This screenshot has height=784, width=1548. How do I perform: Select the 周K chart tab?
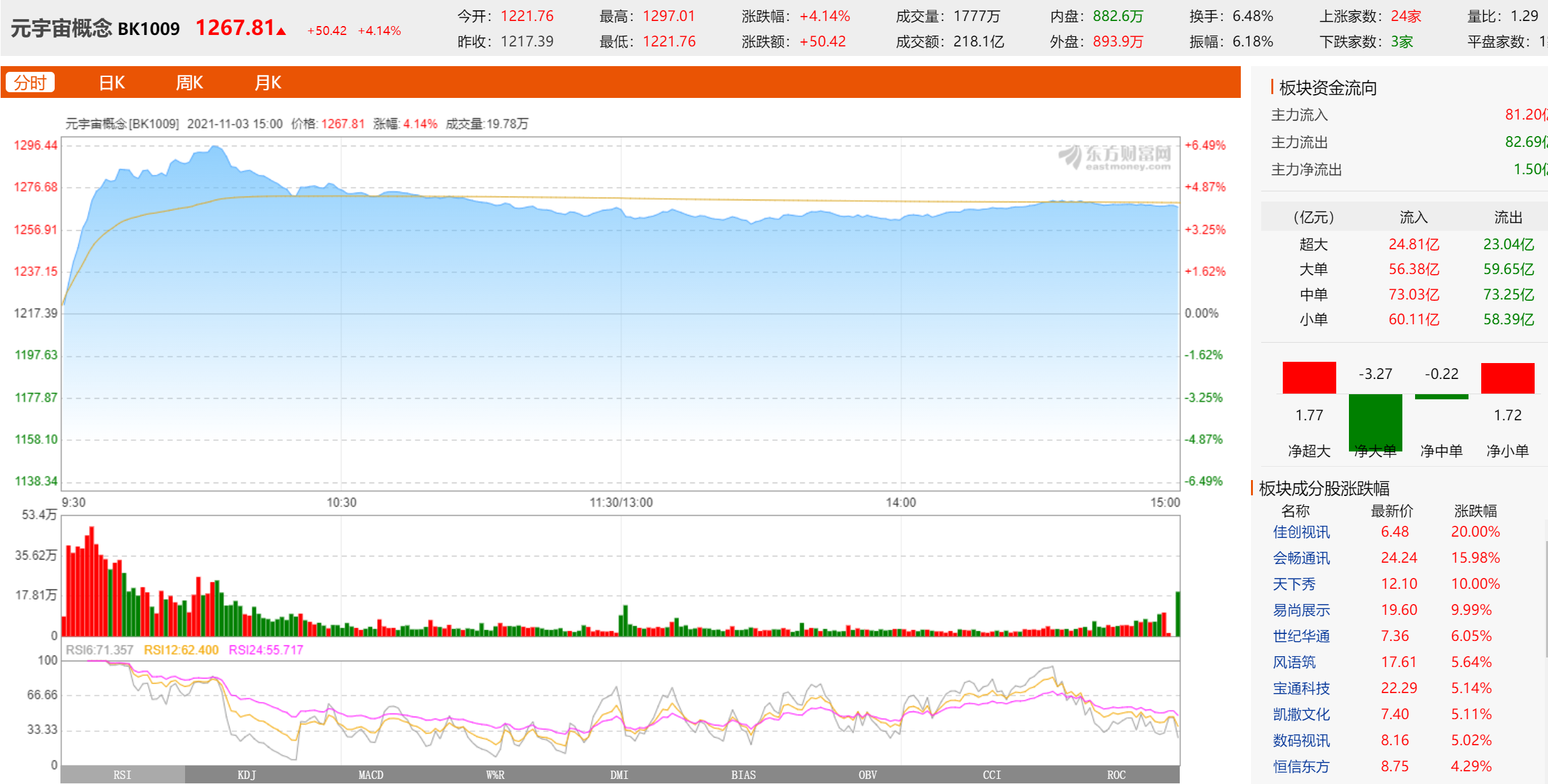[x=189, y=83]
